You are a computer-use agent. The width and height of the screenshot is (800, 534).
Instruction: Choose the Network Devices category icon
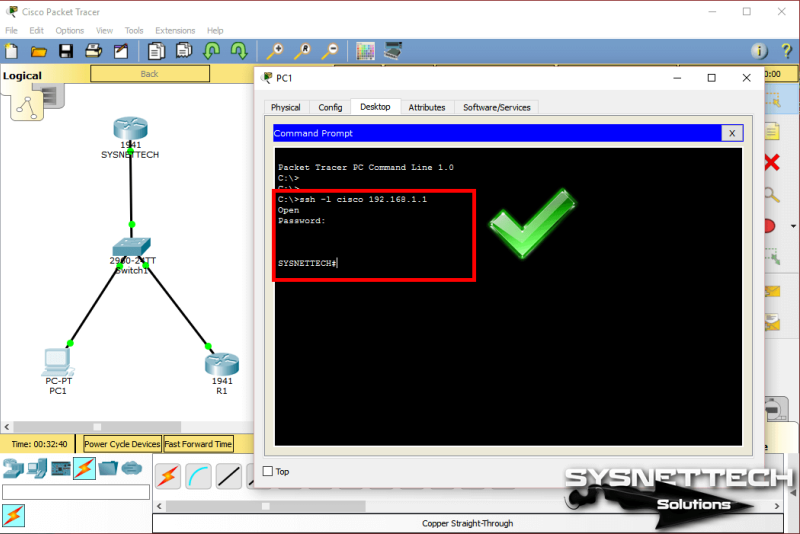(x=13, y=468)
